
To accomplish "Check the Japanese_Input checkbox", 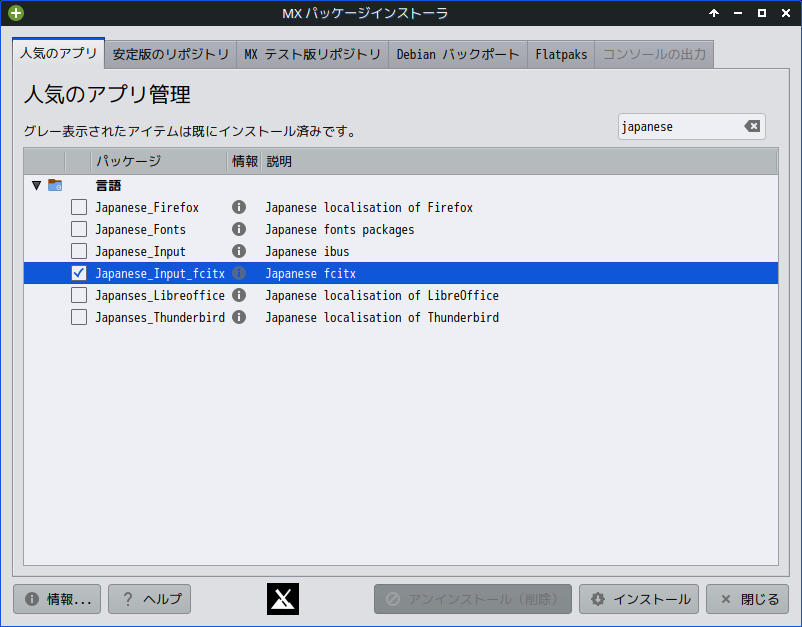I will pyautogui.click(x=79, y=251).
